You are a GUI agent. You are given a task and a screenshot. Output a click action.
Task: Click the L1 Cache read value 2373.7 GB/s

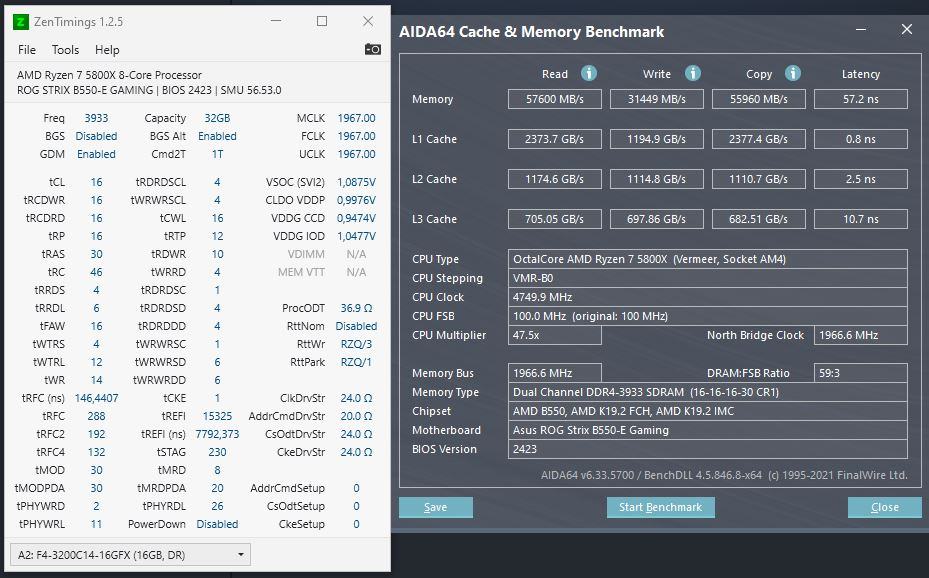click(x=555, y=139)
